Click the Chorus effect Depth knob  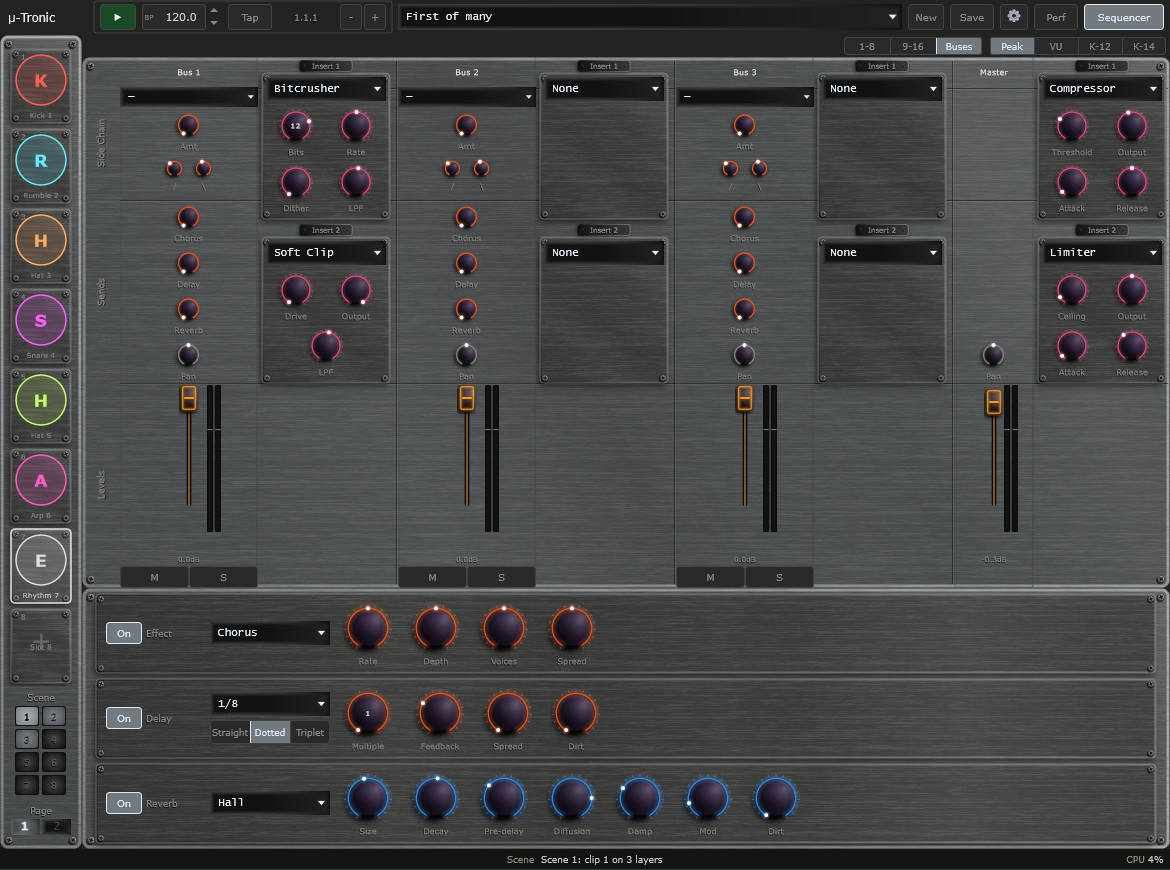click(436, 628)
